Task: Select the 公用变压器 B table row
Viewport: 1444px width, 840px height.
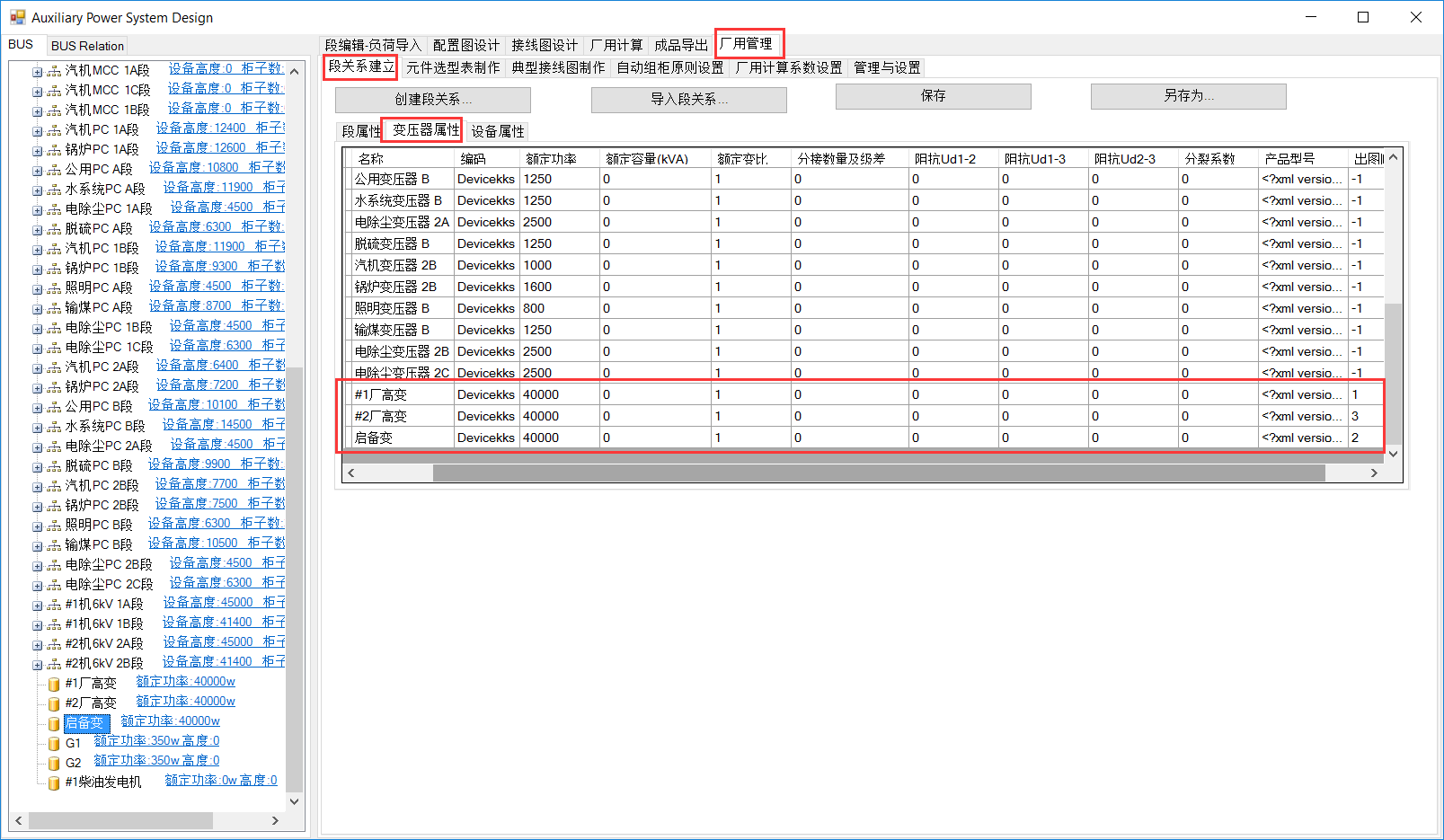Action: point(864,179)
